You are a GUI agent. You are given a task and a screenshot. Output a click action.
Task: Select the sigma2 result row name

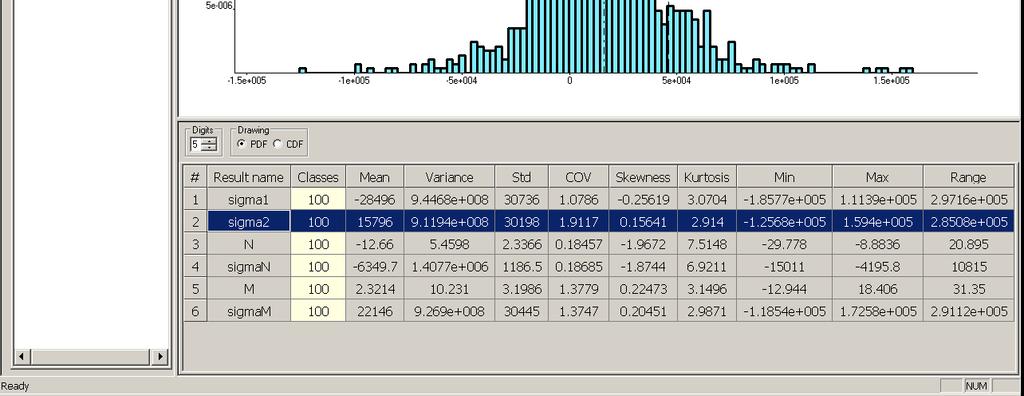click(x=249, y=222)
